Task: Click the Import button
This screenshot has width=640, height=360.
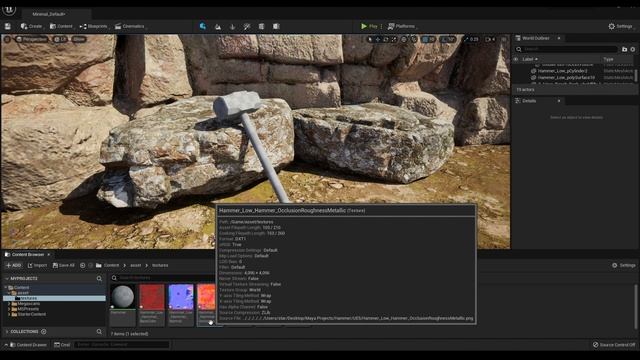Action: (37, 265)
